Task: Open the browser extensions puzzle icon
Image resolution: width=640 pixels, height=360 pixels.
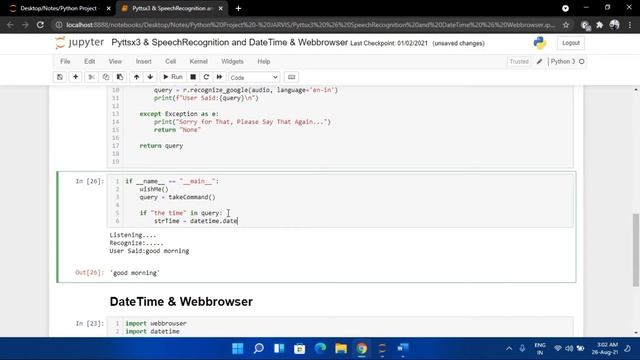Action: coord(600,25)
